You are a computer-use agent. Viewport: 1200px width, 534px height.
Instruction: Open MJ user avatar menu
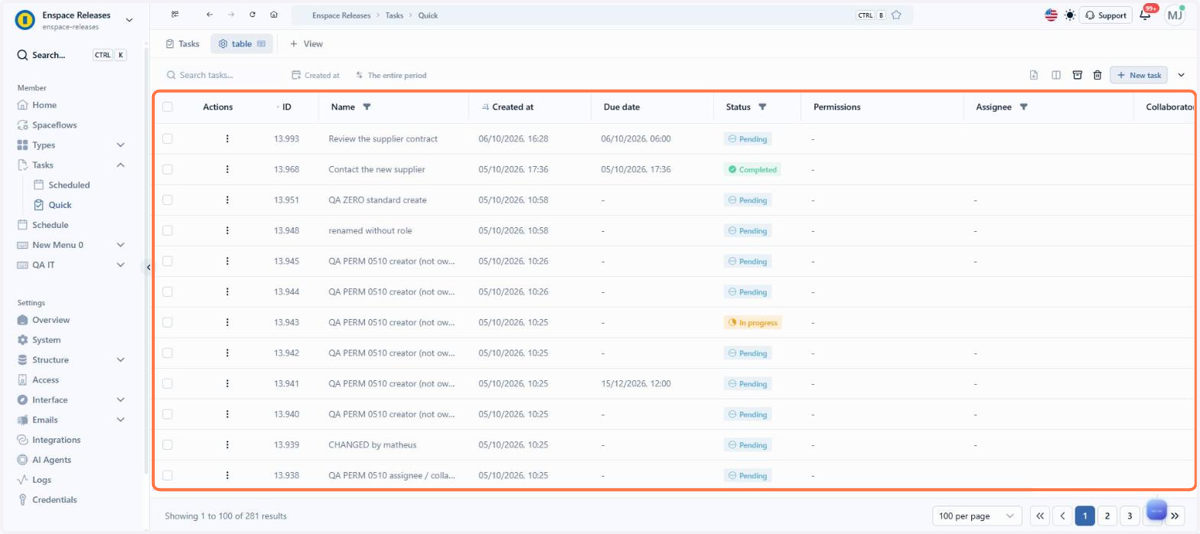pos(1174,15)
